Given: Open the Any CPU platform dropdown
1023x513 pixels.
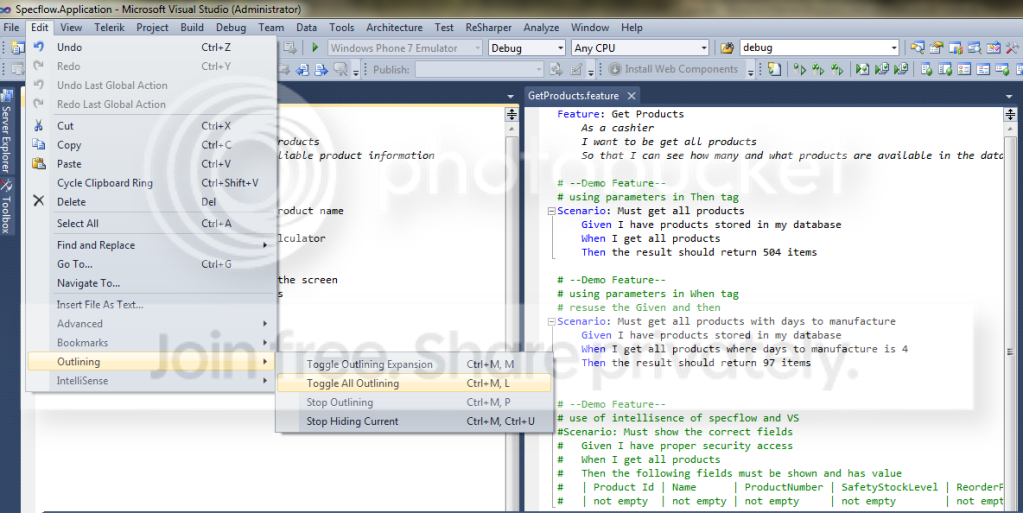Looking at the screenshot, I should (703, 48).
